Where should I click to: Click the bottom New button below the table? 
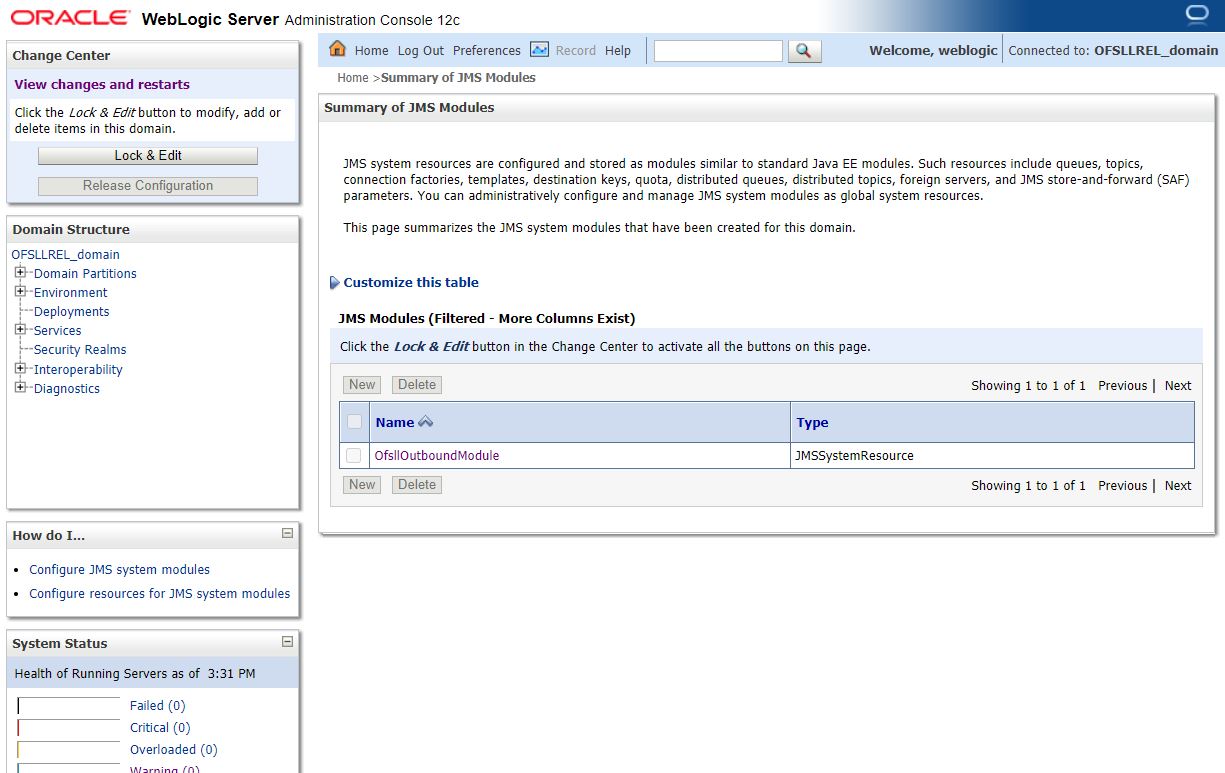362,485
